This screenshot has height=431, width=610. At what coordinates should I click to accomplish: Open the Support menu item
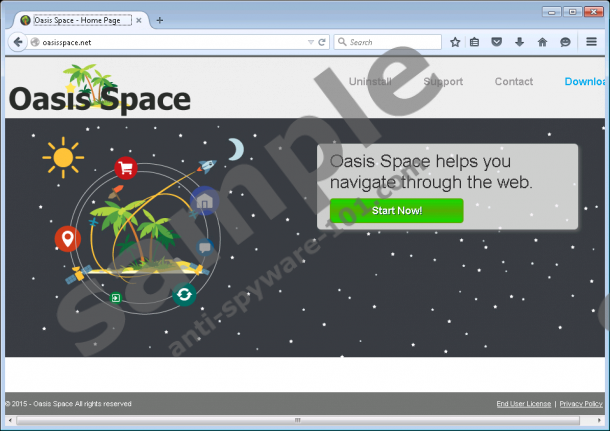point(443,82)
